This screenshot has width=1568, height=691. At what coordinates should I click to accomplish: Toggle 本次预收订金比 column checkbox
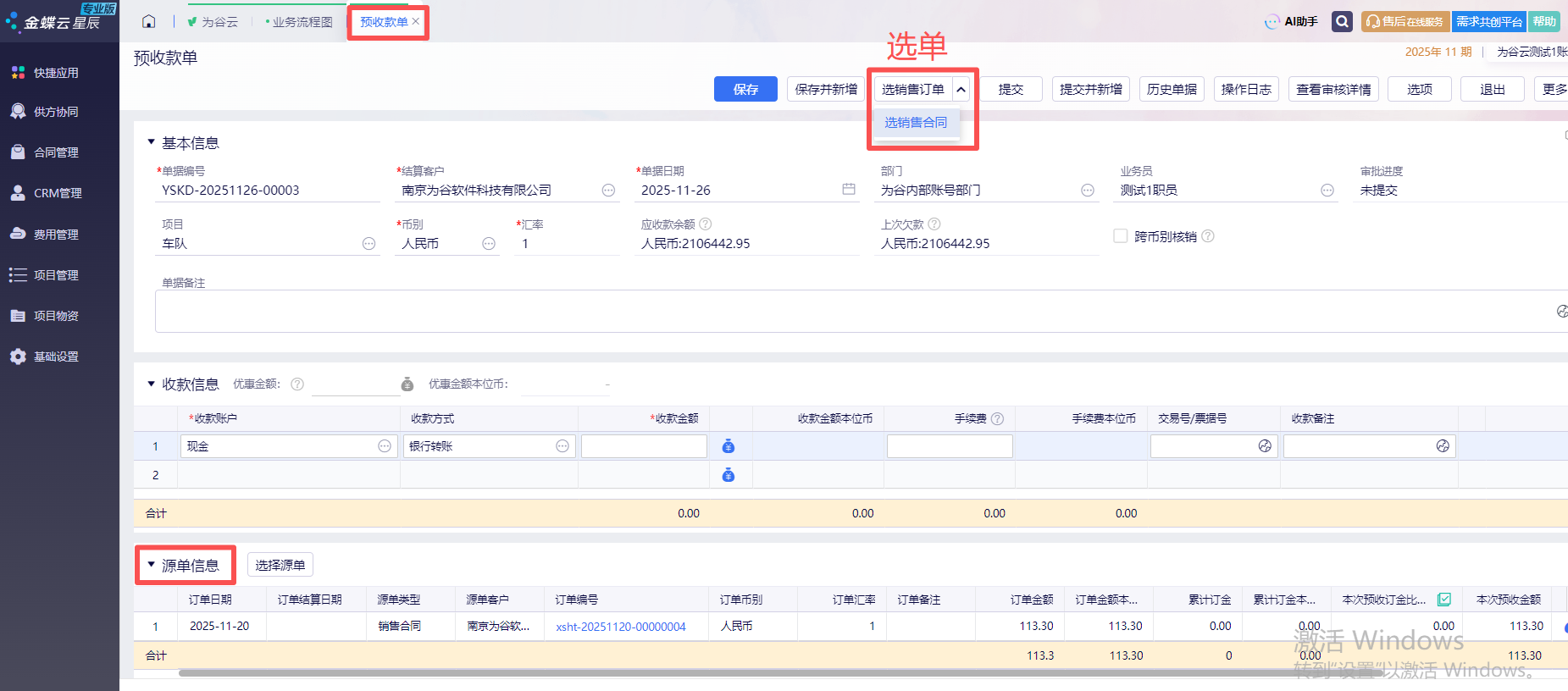click(x=1444, y=600)
